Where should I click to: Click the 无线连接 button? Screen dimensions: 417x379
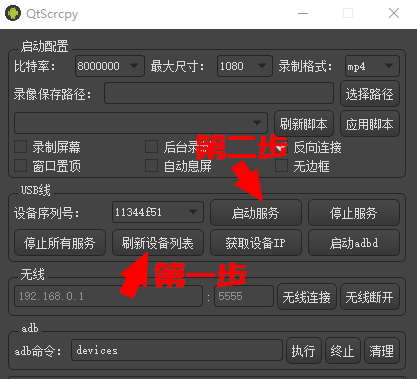(x=307, y=297)
